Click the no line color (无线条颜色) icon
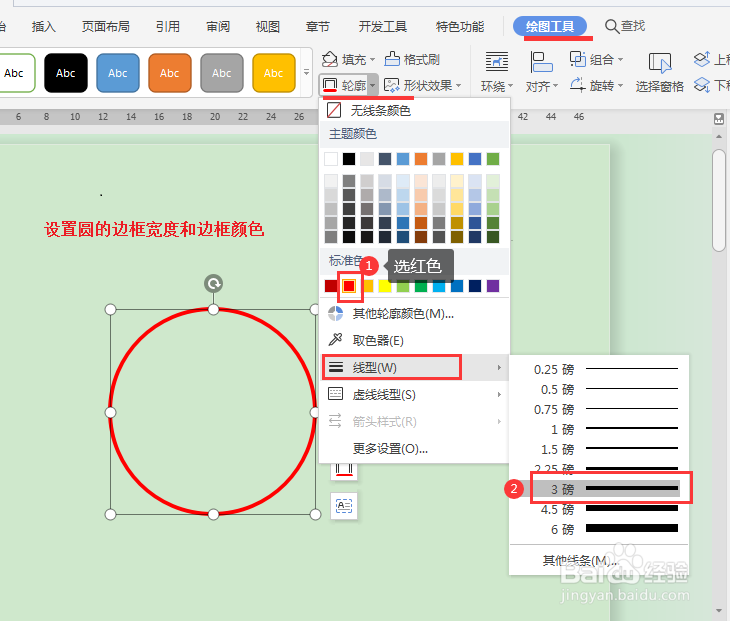The height and width of the screenshot is (621, 730). [334, 110]
